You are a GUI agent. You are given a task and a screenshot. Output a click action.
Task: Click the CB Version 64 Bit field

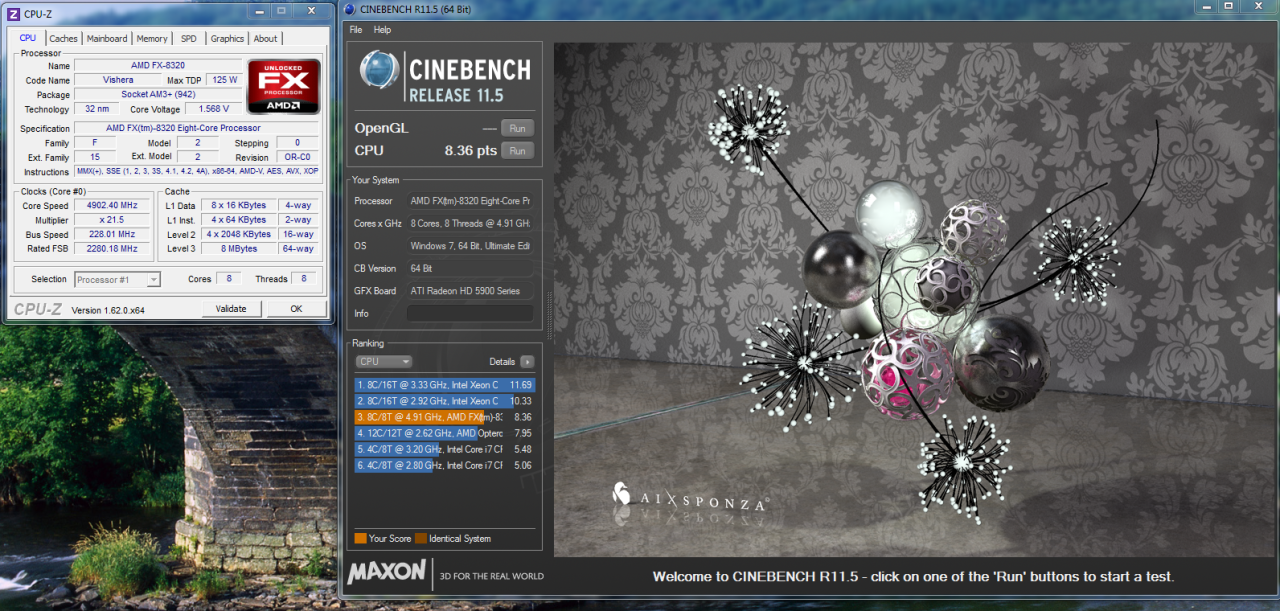tap(469, 268)
